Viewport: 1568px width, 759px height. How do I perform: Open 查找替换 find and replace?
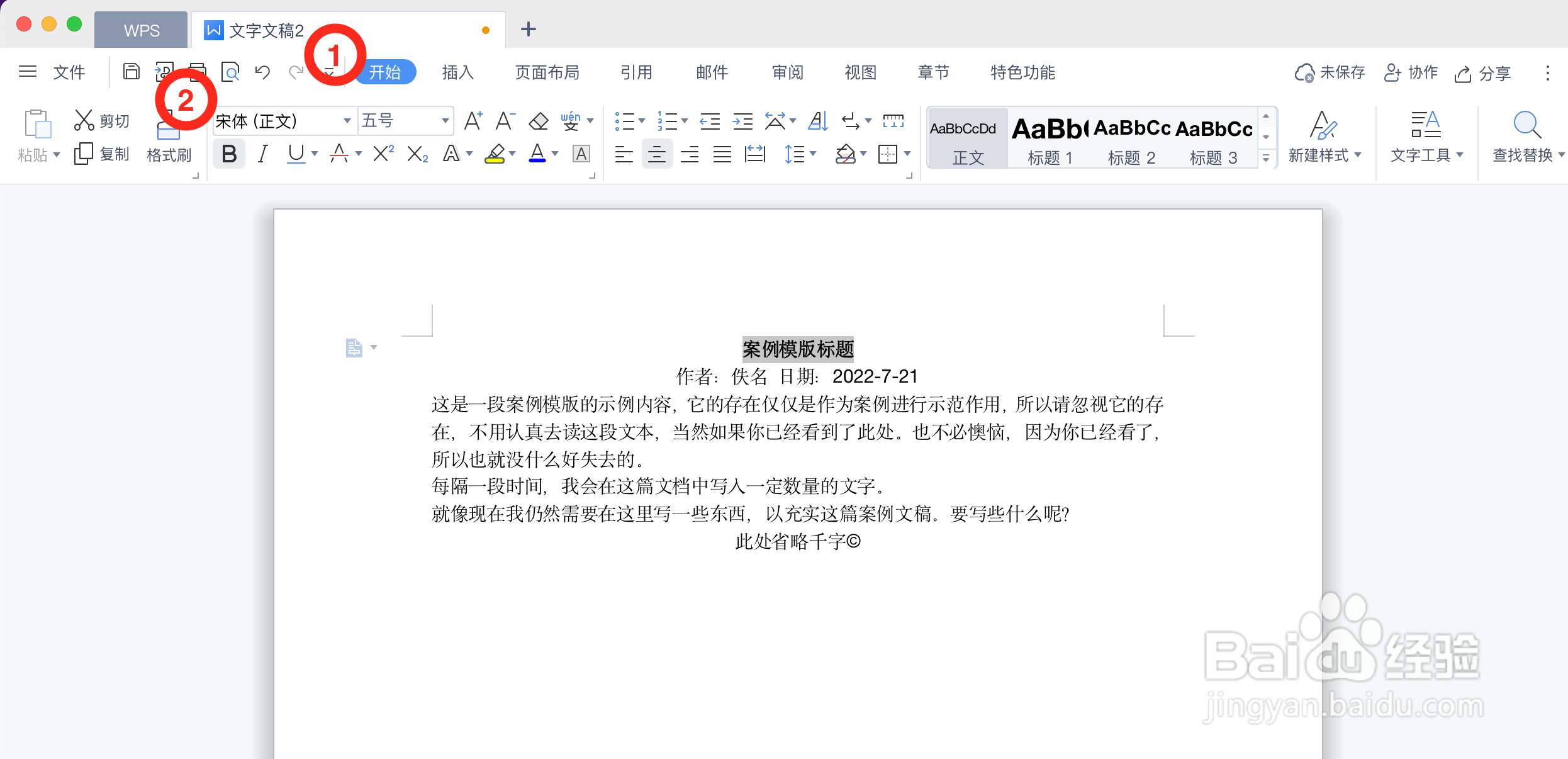(1528, 137)
